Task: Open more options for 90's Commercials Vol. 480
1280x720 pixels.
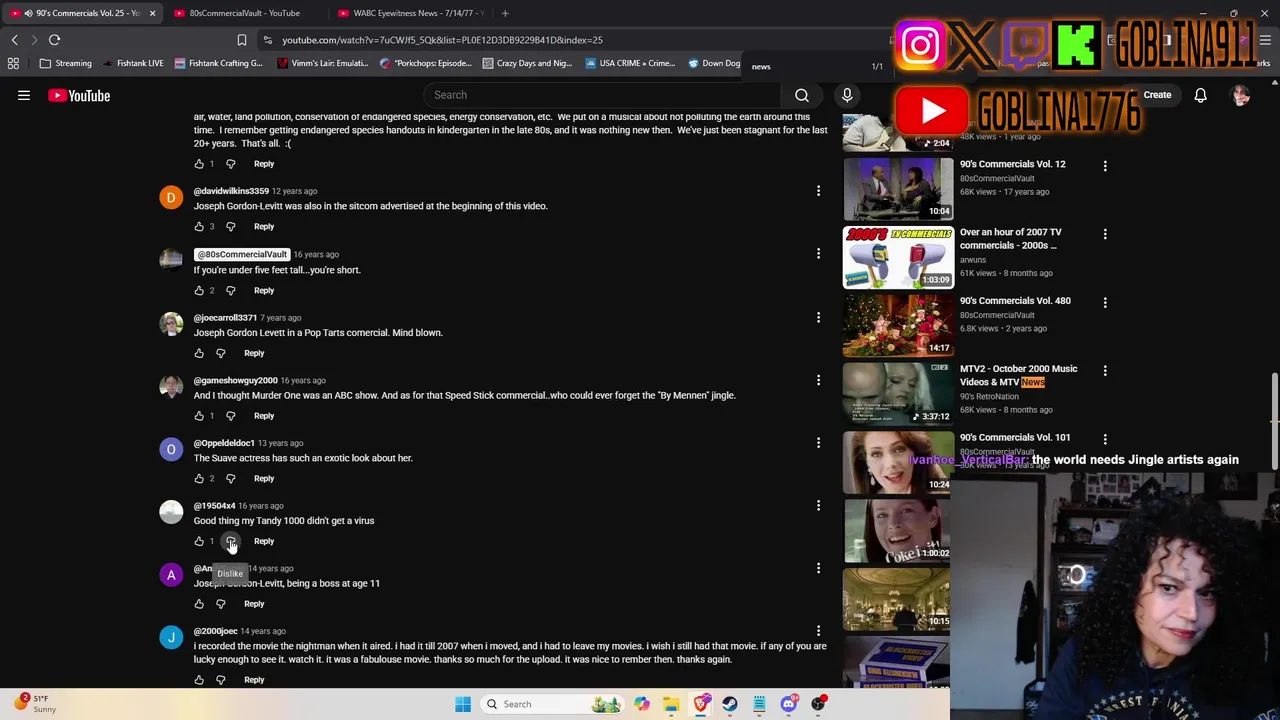Action: (x=1105, y=302)
